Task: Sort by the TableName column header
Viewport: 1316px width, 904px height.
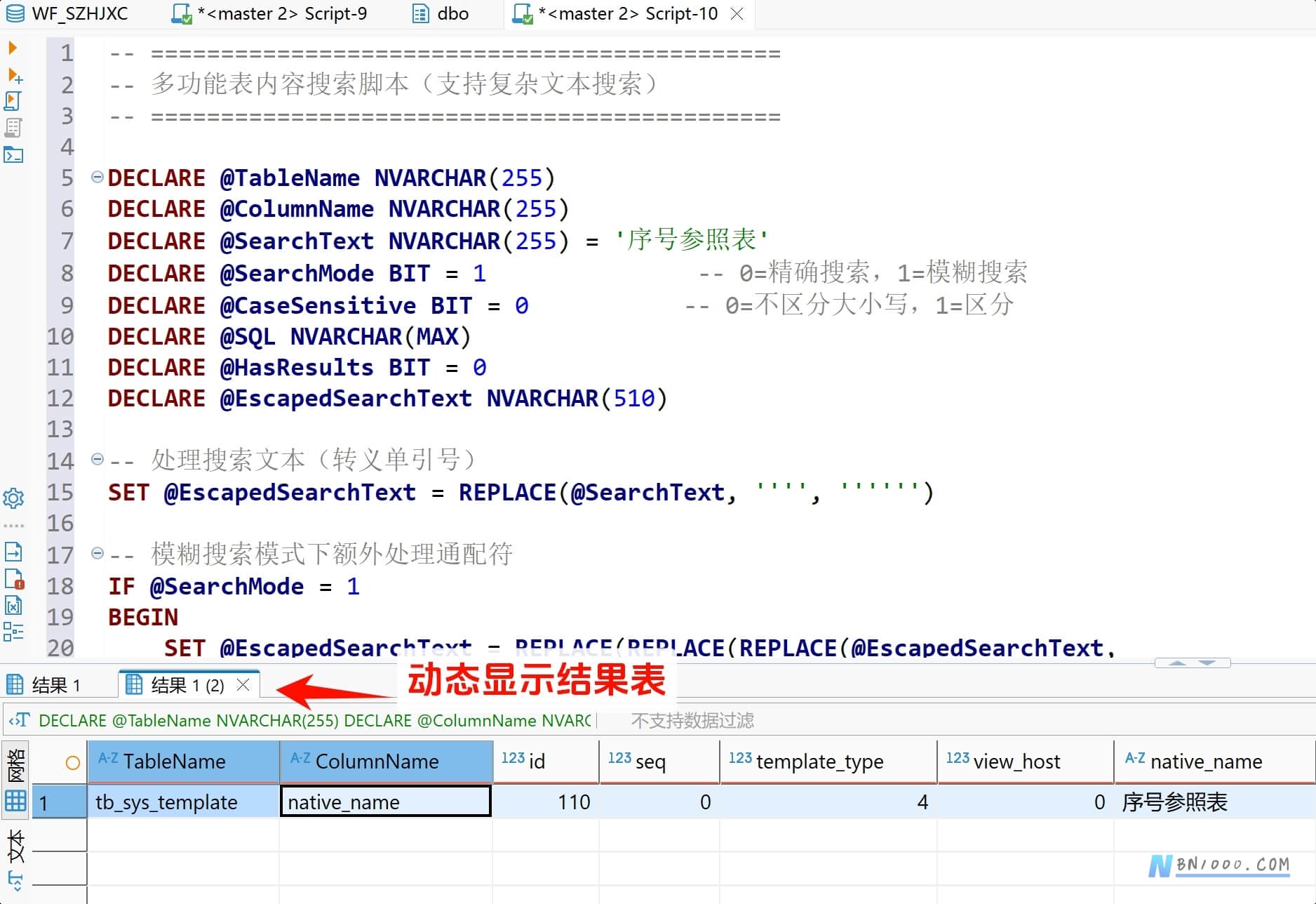Action: point(184,762)
